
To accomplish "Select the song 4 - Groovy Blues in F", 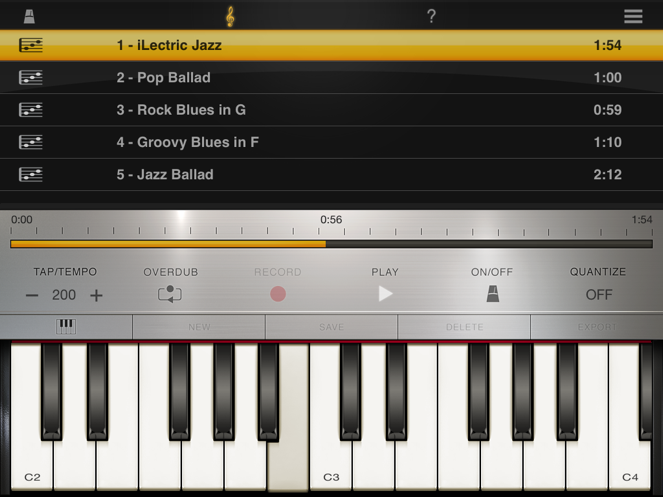I will coord(332,142).
